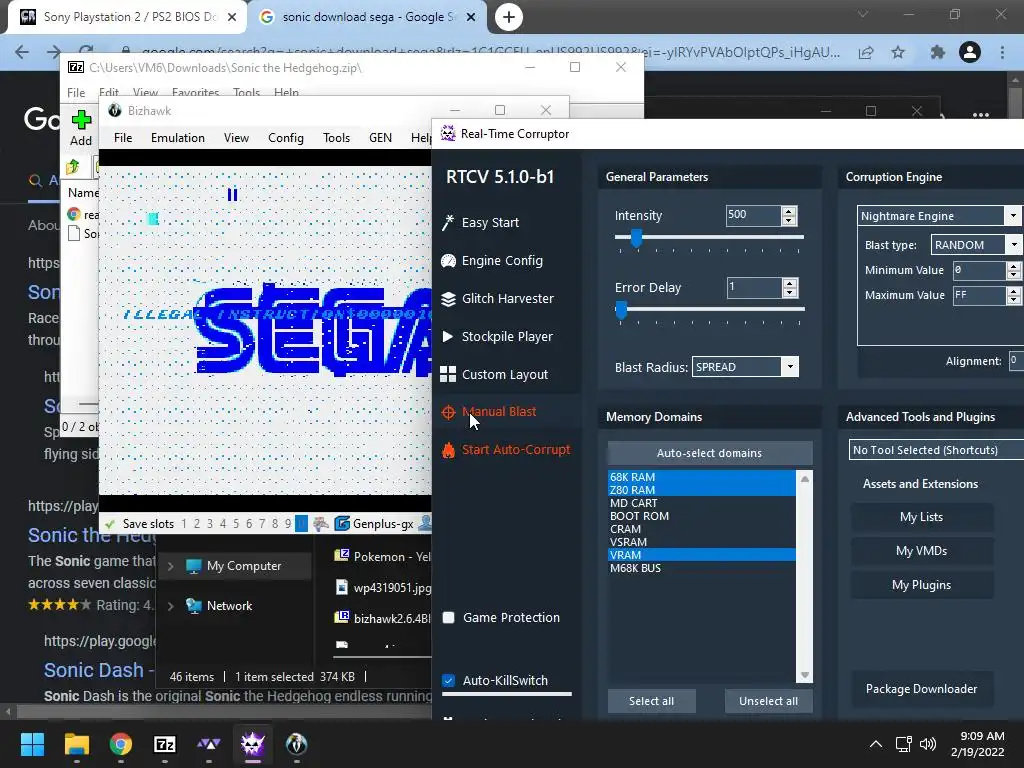Select VSRAM memory domain
This screenshot has width=1024, height=768.
701,542
